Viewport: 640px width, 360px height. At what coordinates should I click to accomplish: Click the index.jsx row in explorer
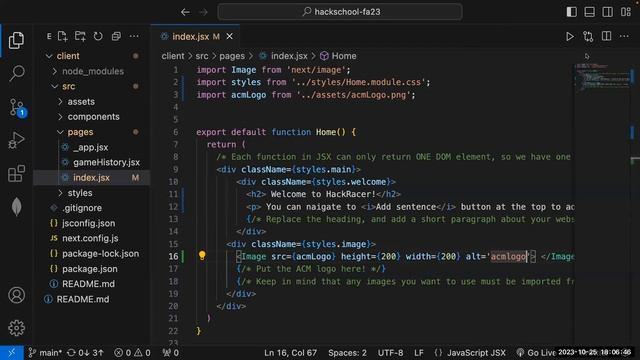coord(91,178)
